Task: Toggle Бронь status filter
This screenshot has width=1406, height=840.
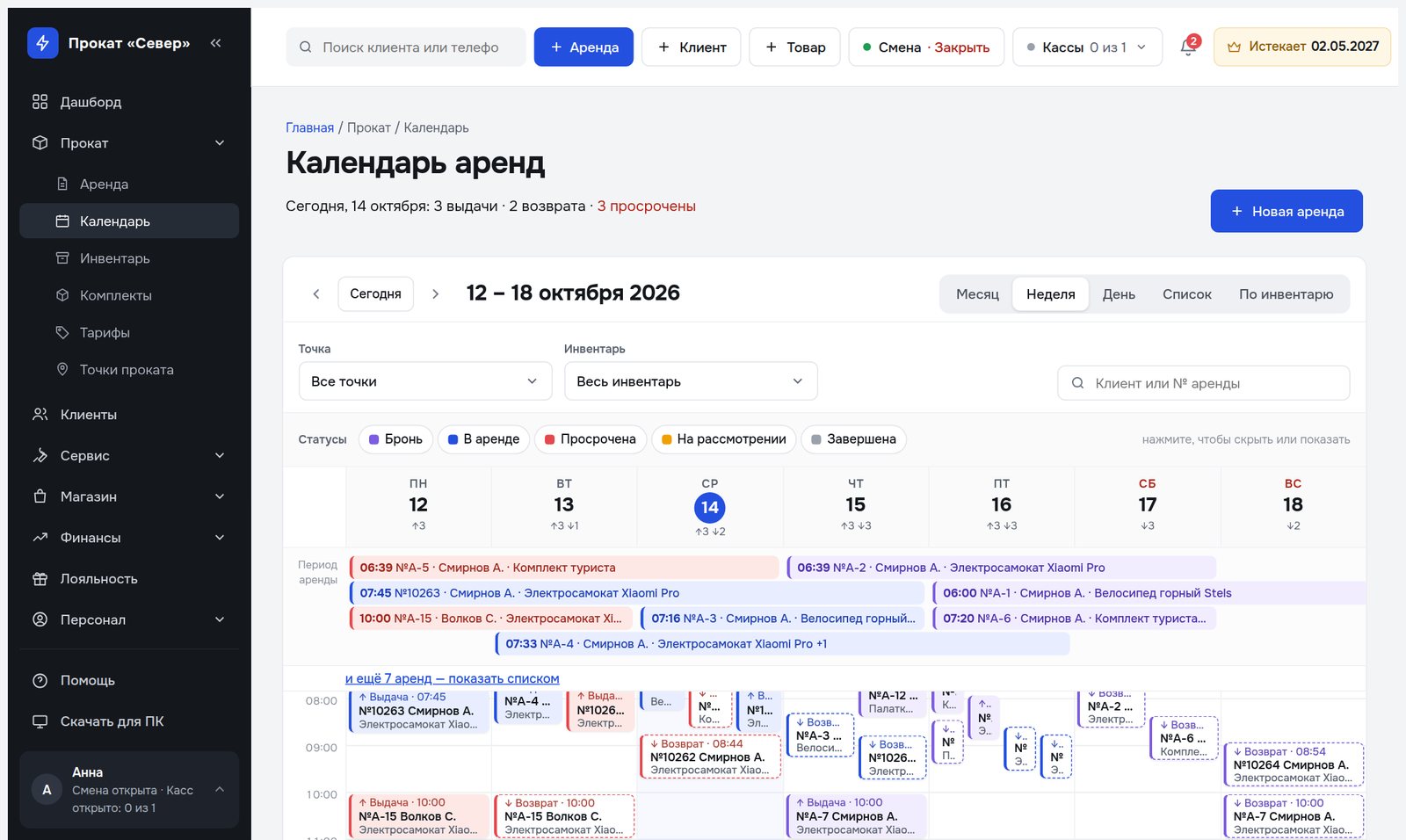Action: [395, 439]
